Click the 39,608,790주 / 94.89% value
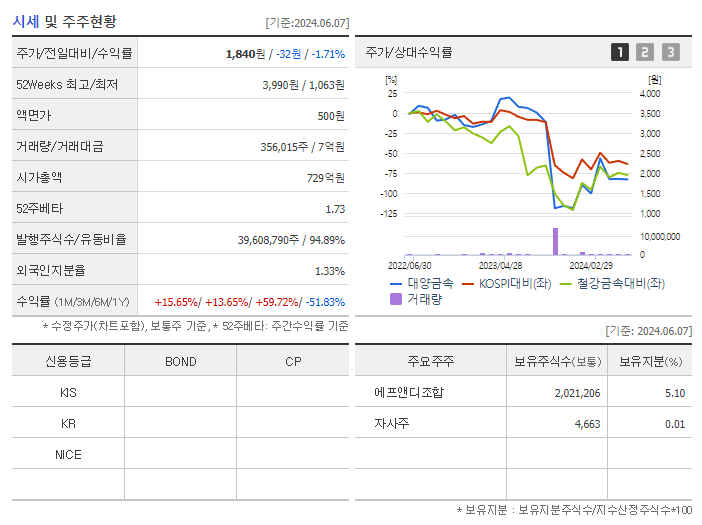The width and height of the screenshot is (702, 525). tap(291, 240)
